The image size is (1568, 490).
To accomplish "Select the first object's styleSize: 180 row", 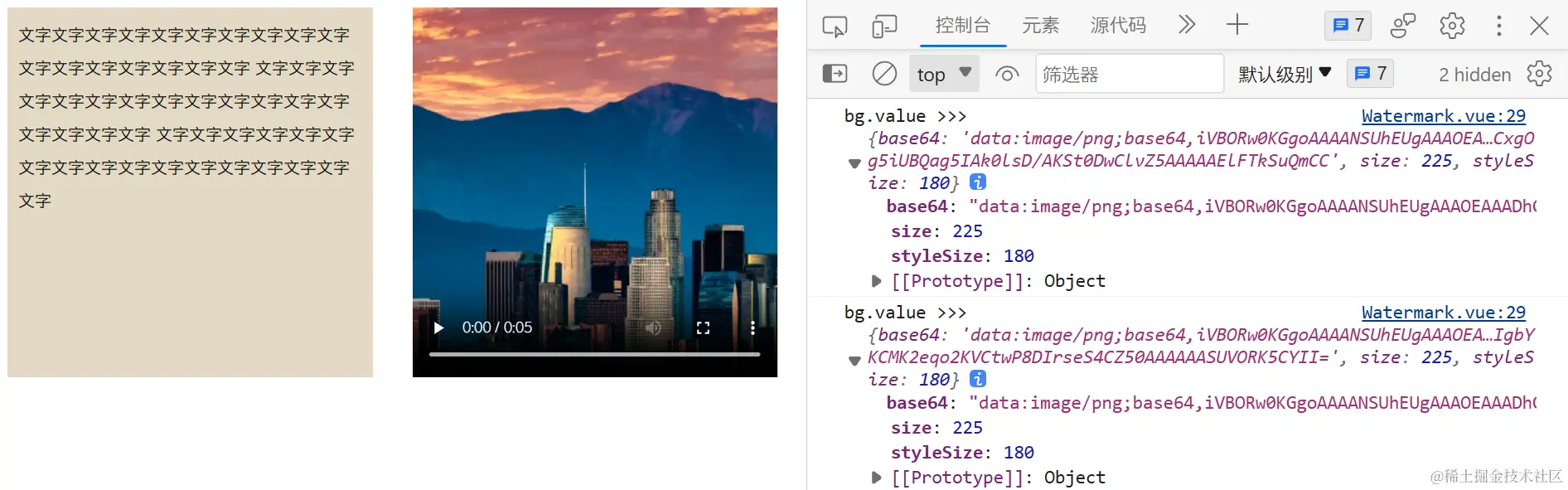I will [962, 256].
